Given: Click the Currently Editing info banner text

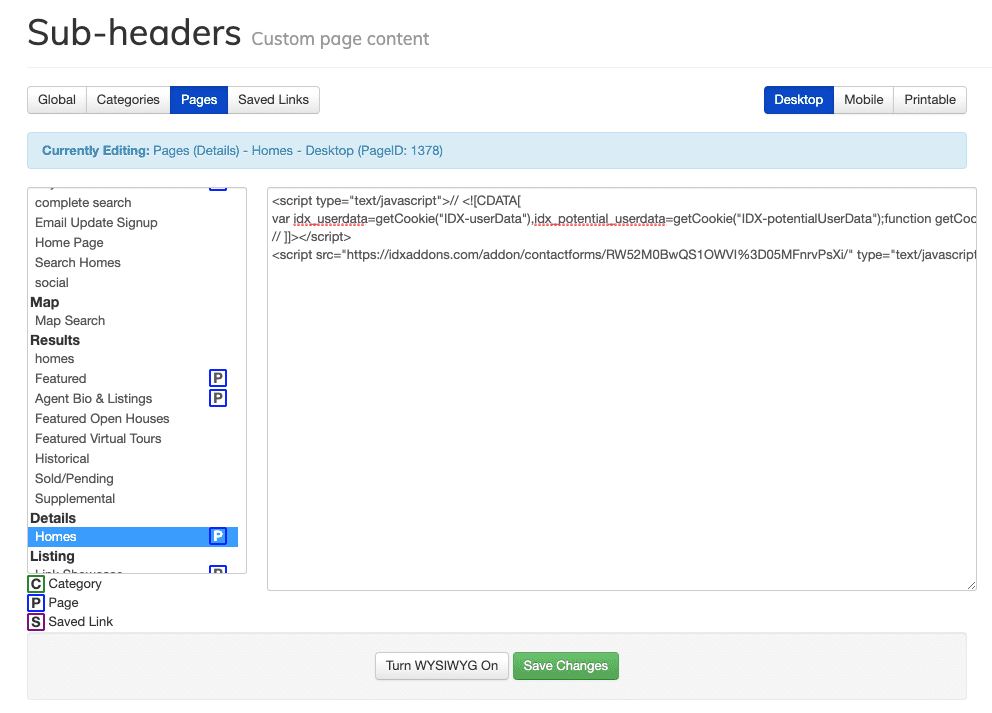Looking at the screenshot, I should (242, 151).
